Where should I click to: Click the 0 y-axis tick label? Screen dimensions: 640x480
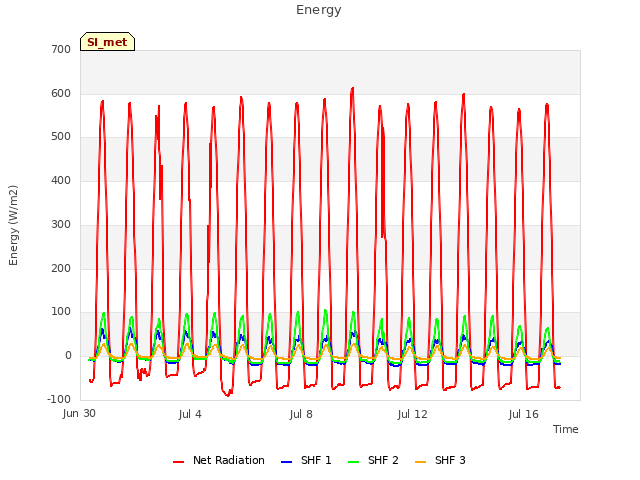coord(68,356)
